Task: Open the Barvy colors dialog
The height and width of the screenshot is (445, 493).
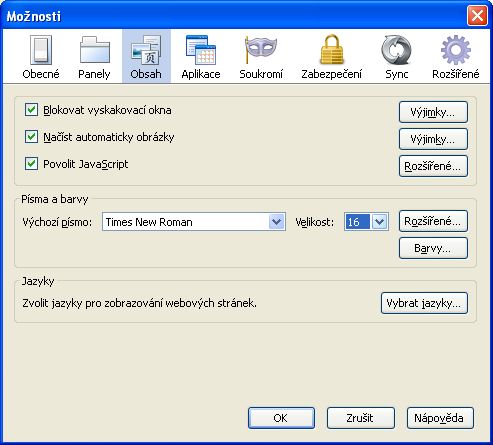Action: (433, 248)
